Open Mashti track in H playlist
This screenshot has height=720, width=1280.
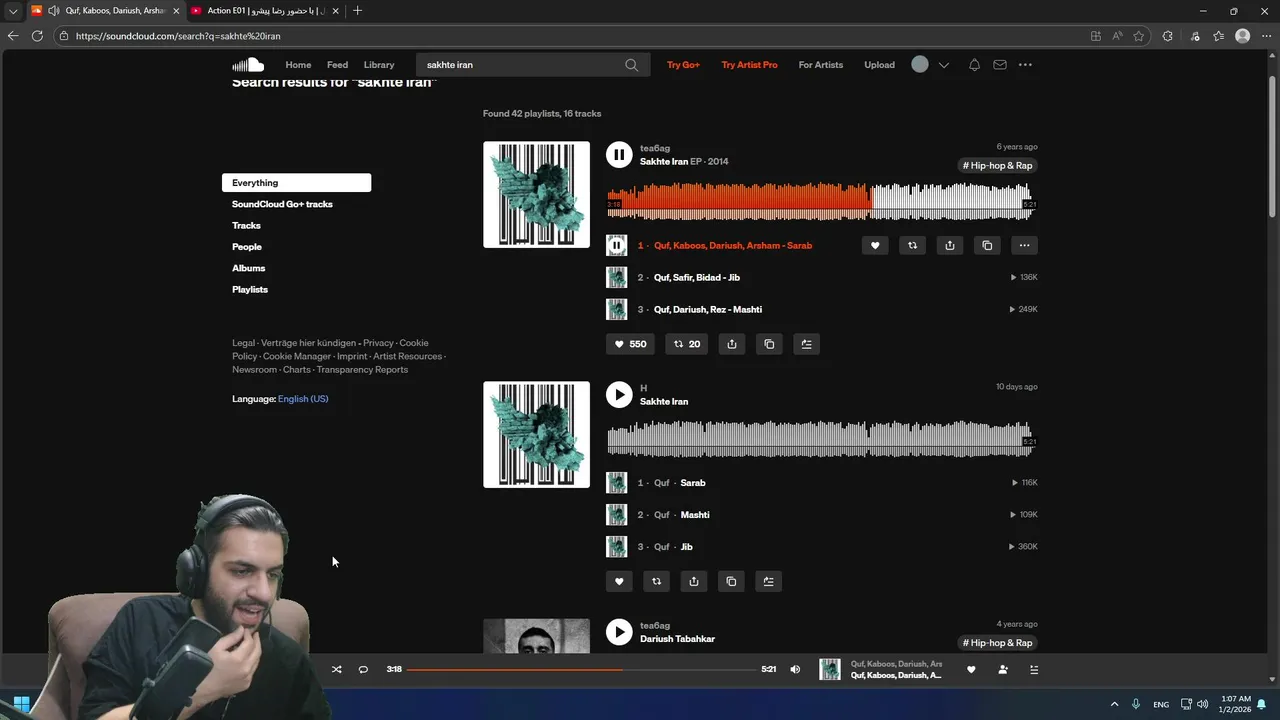pos(695,515)
